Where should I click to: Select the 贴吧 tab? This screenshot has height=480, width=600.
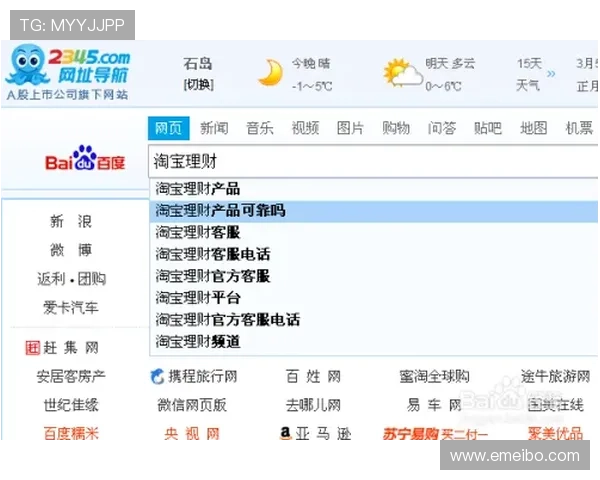(x=488, y=128)
